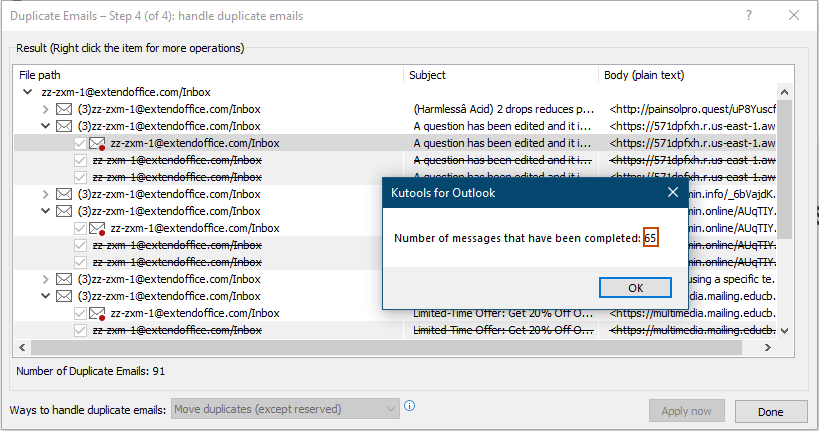Viewport: 819px width, 431px height.
Task: Collapse the group row showing body 'nin.online/AUqTIY.'
Action: pyautogui.click(x=45, y=211)
